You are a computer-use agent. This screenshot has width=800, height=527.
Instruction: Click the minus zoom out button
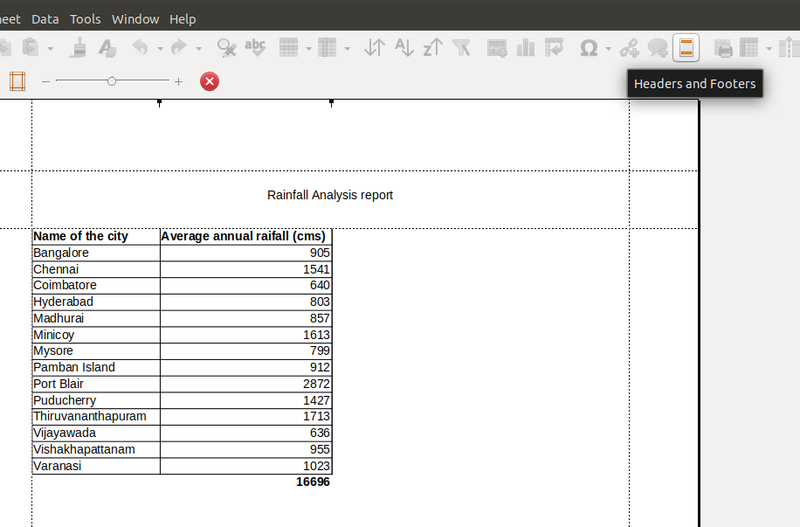click(x=46, y=81)
